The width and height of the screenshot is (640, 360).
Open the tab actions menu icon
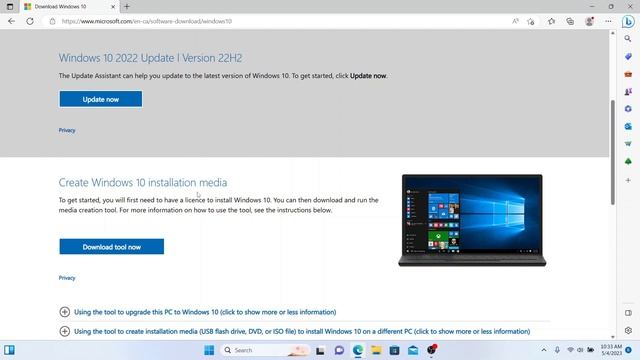(10, 7)
